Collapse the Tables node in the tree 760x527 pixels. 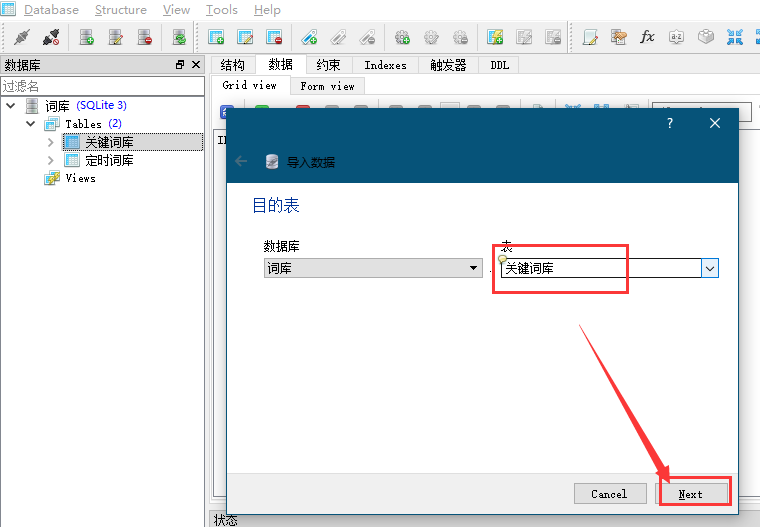pyautogui.click(x=31, y=124)
